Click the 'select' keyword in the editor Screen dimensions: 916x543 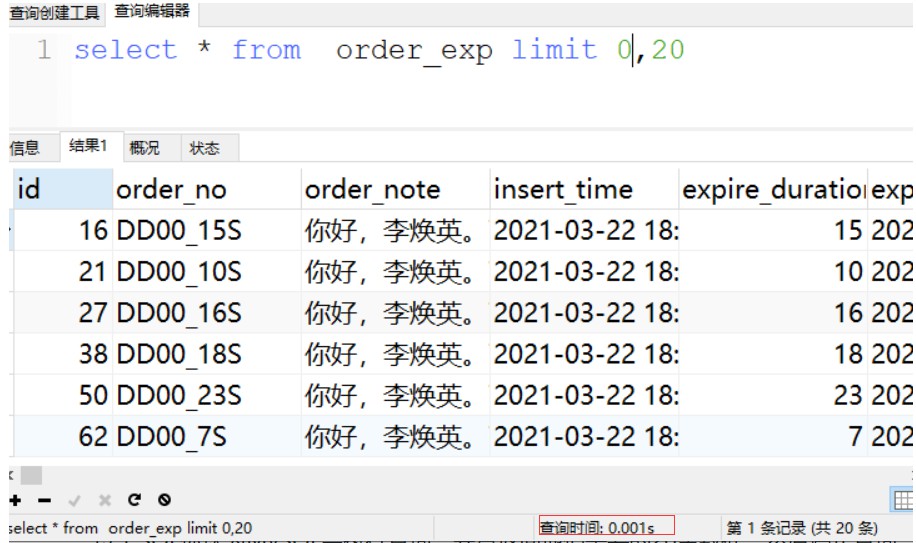click(x=125, y=50)
